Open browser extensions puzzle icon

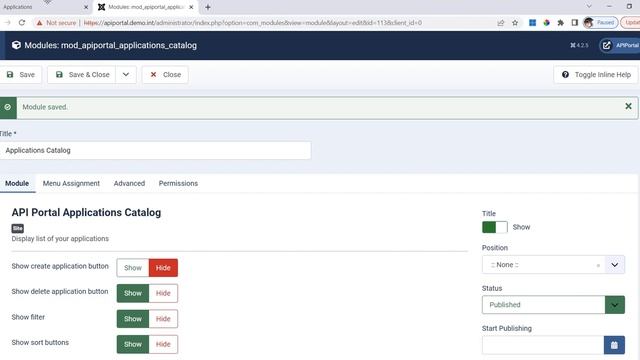click(560, 23)
